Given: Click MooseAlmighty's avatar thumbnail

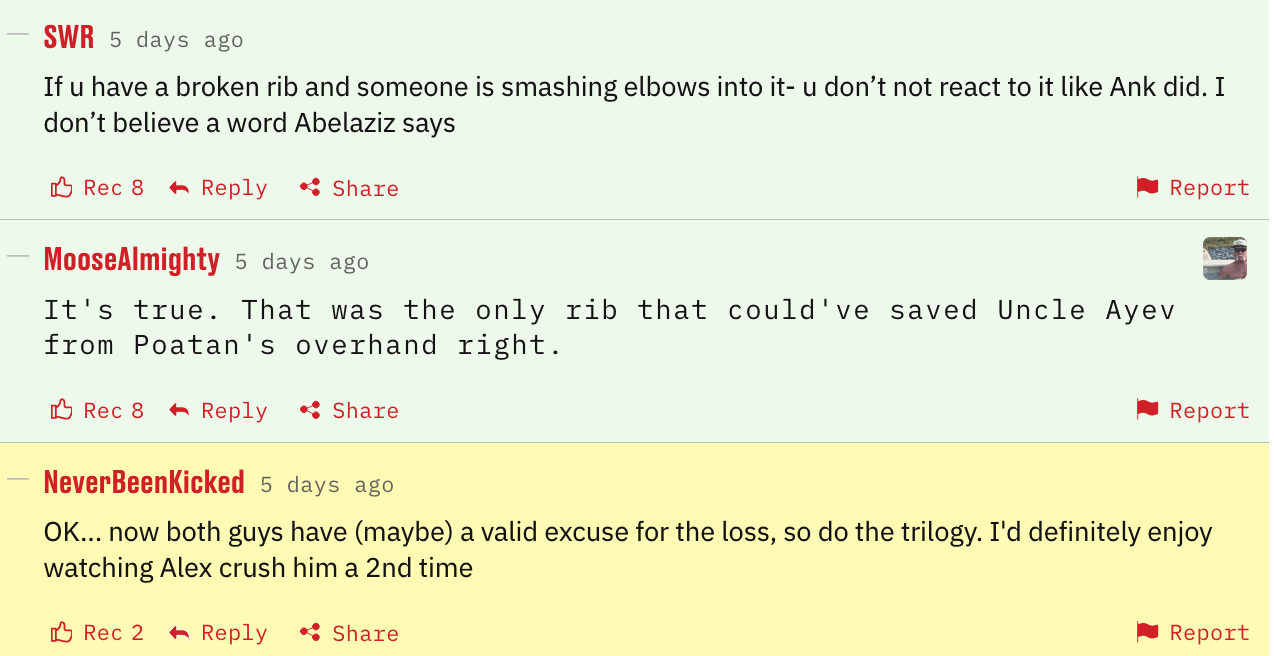Looking at the screenshot, I should click(1224, 259).
